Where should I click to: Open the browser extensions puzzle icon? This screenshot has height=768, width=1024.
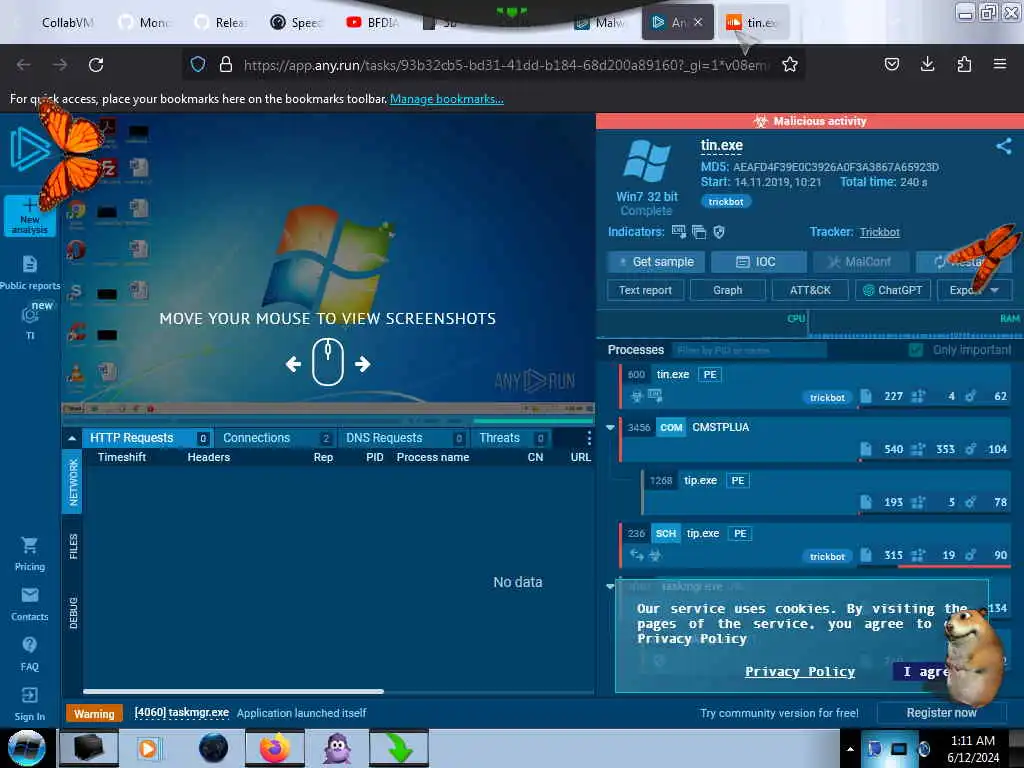coord(964,64)
